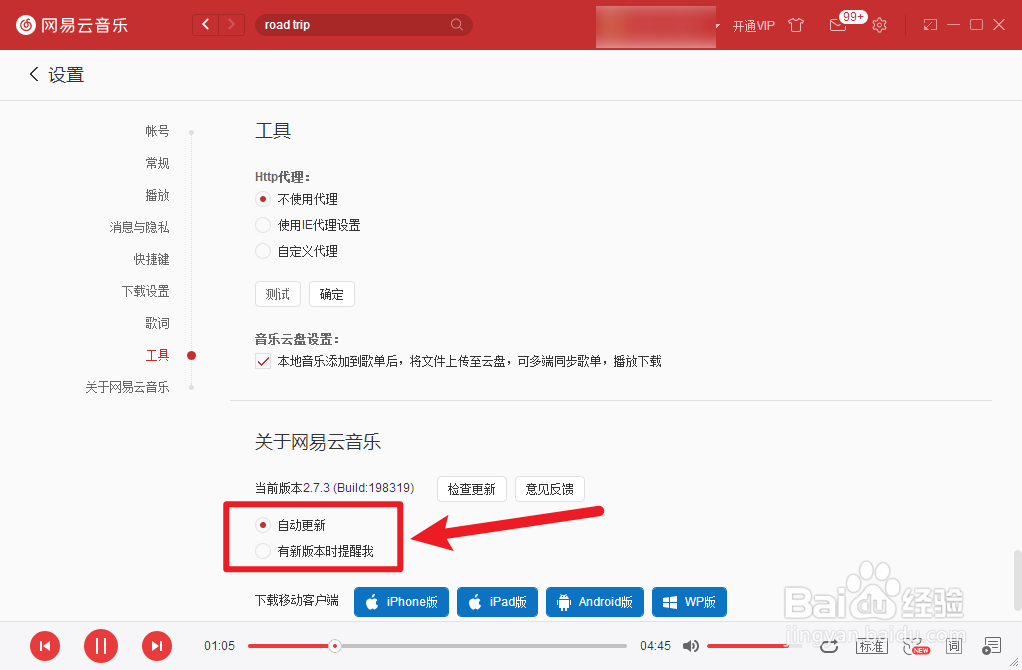Return from settings with back chevron
1022x670 pixels.
coord(34,74)
